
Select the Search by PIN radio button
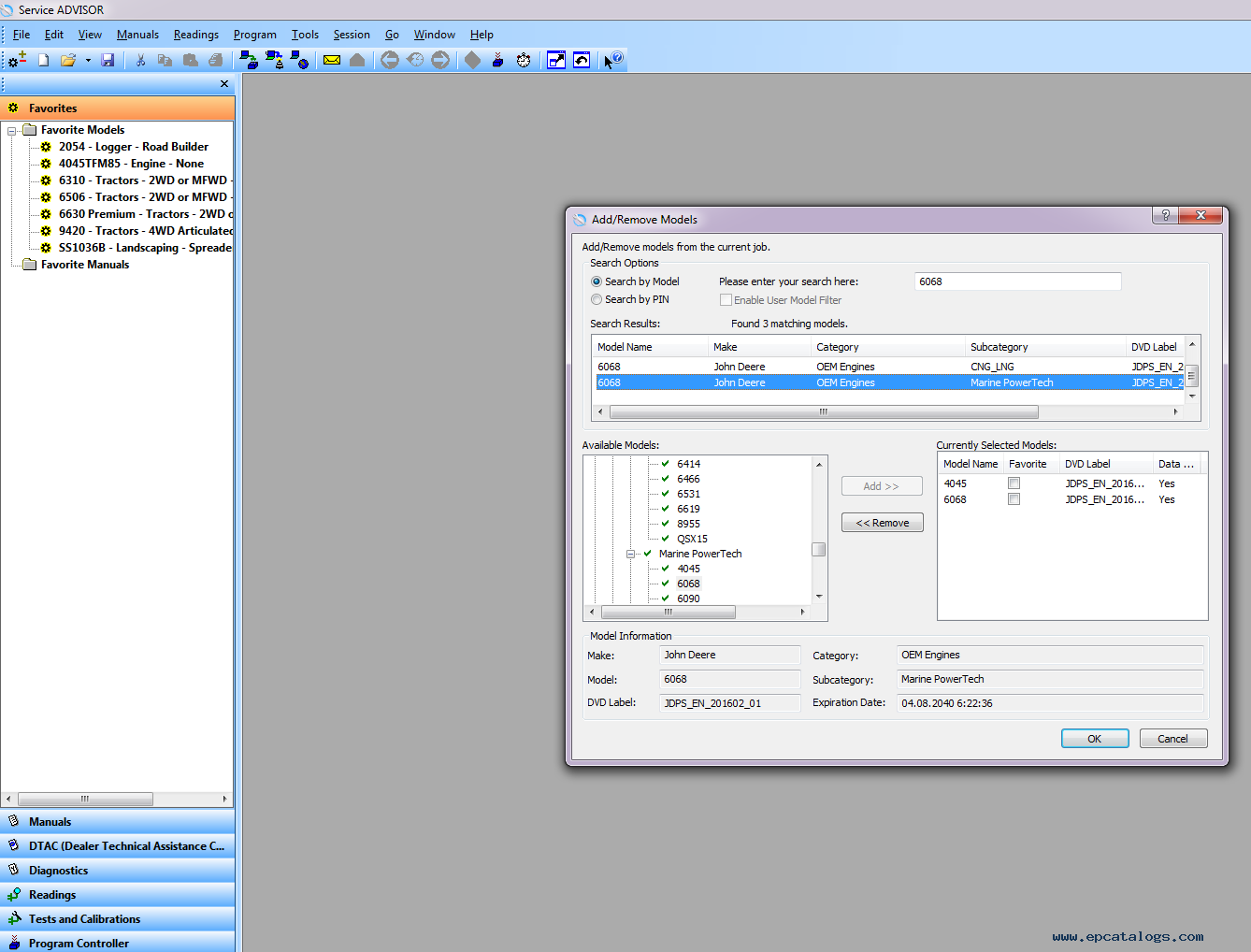[597, 299]
